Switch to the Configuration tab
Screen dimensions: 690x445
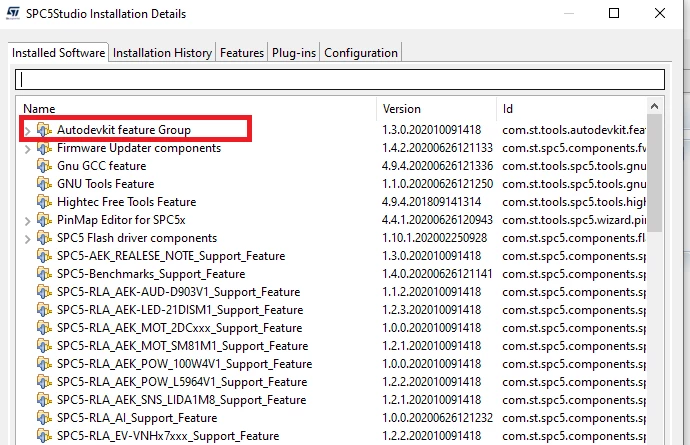361,53
